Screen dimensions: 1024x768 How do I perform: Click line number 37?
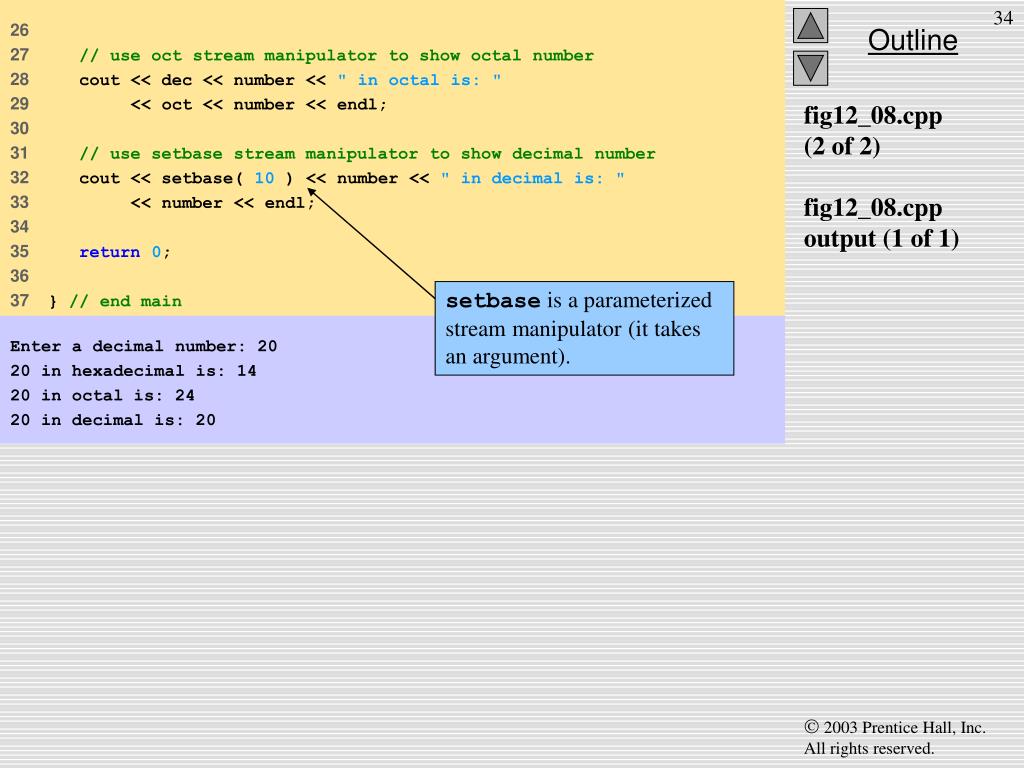[20, 300]
